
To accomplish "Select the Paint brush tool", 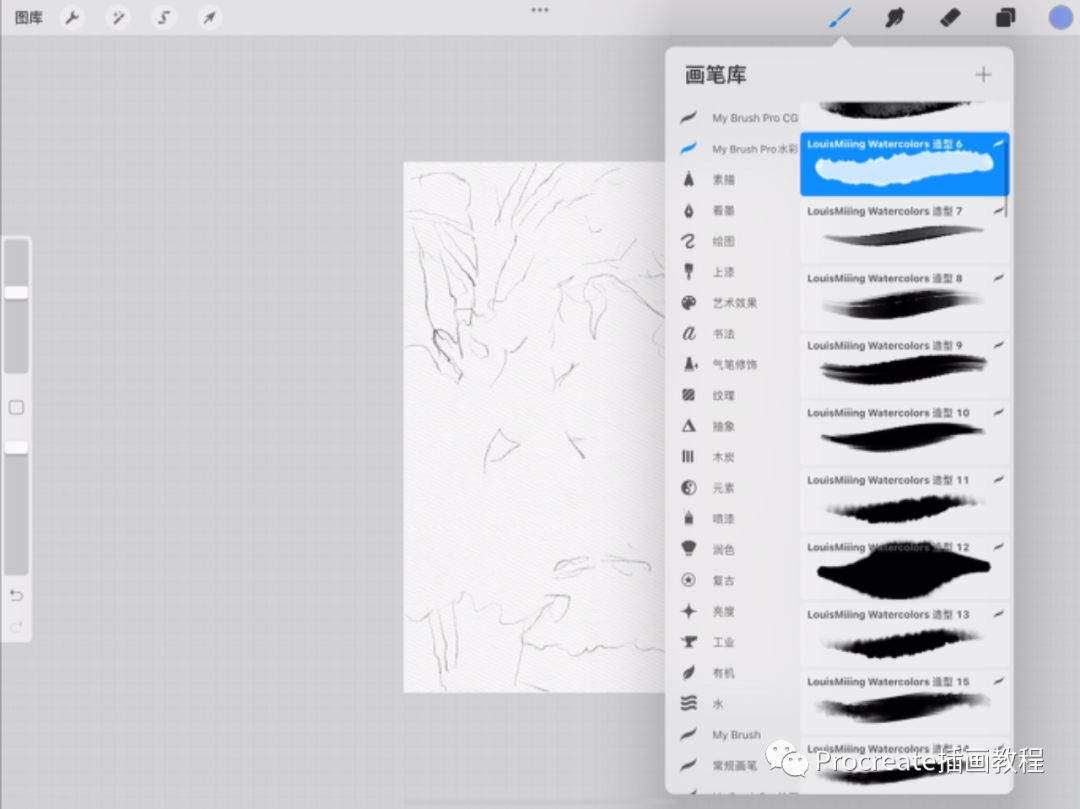I will (840, 17).
